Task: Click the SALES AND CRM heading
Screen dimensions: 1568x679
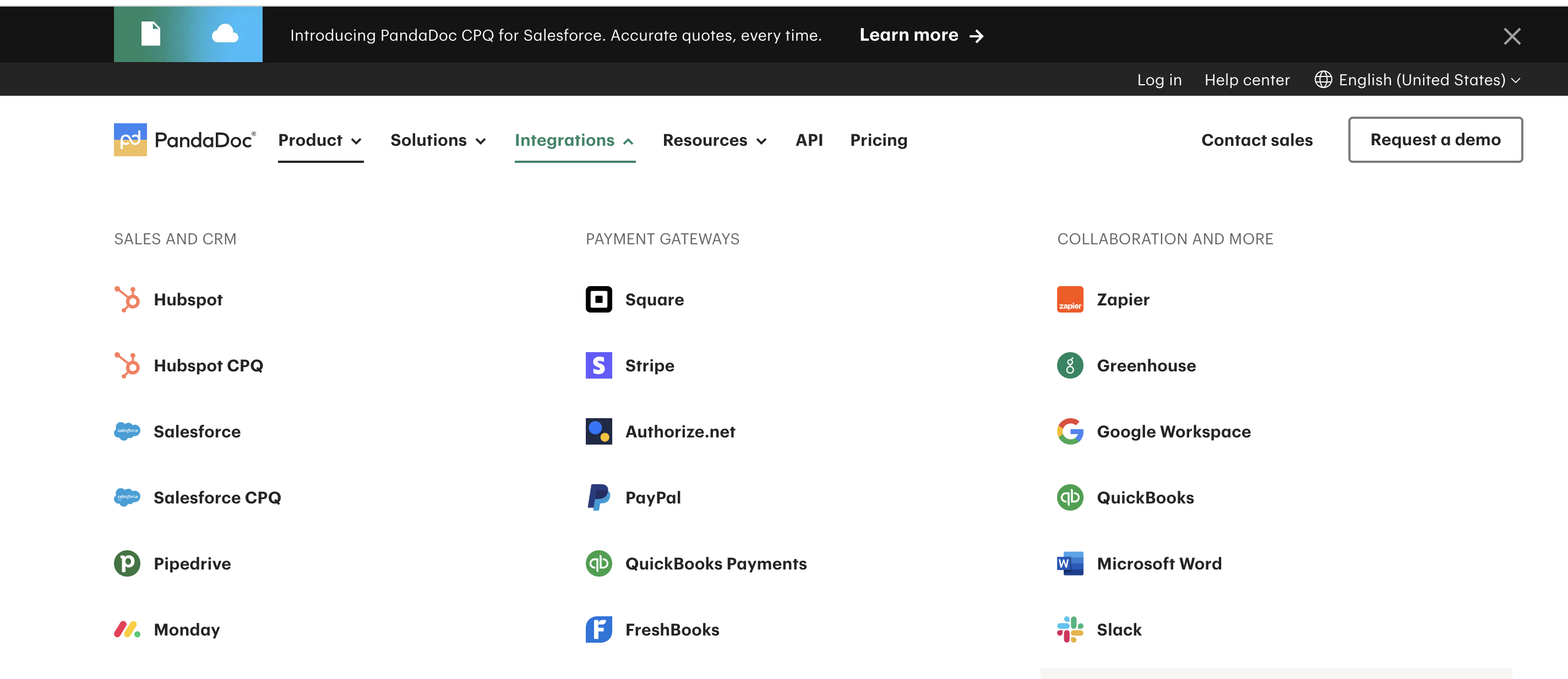Action: click(175, 239)
